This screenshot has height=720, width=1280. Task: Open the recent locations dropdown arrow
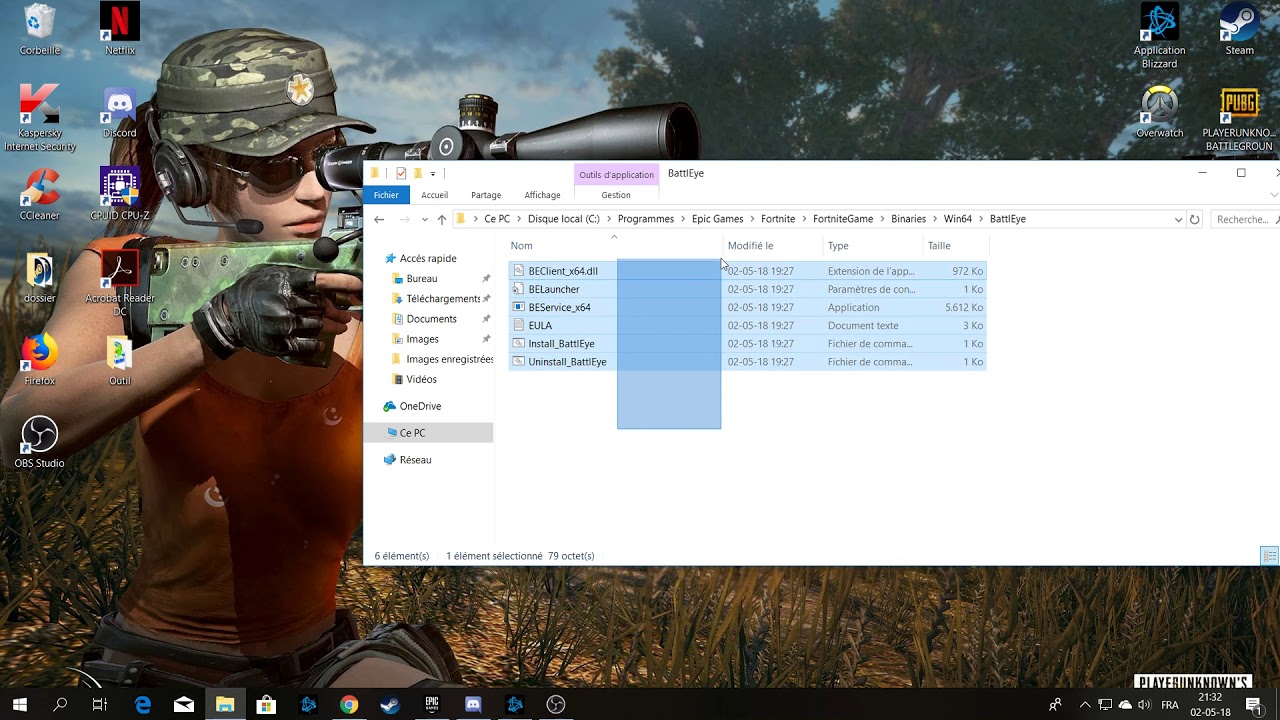[x=425, y=219]
